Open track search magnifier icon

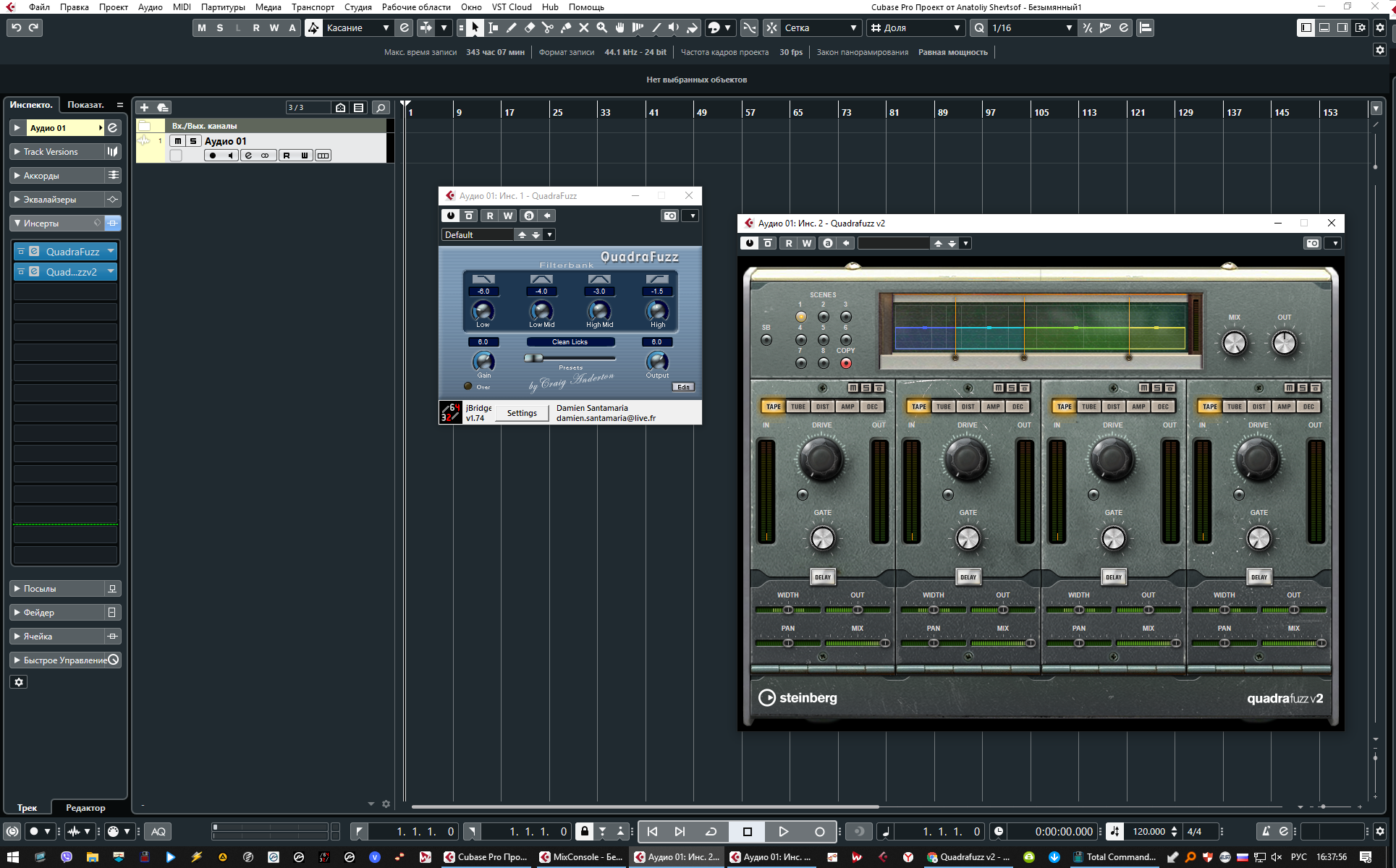pyautogui.click(x=381, y=107)
